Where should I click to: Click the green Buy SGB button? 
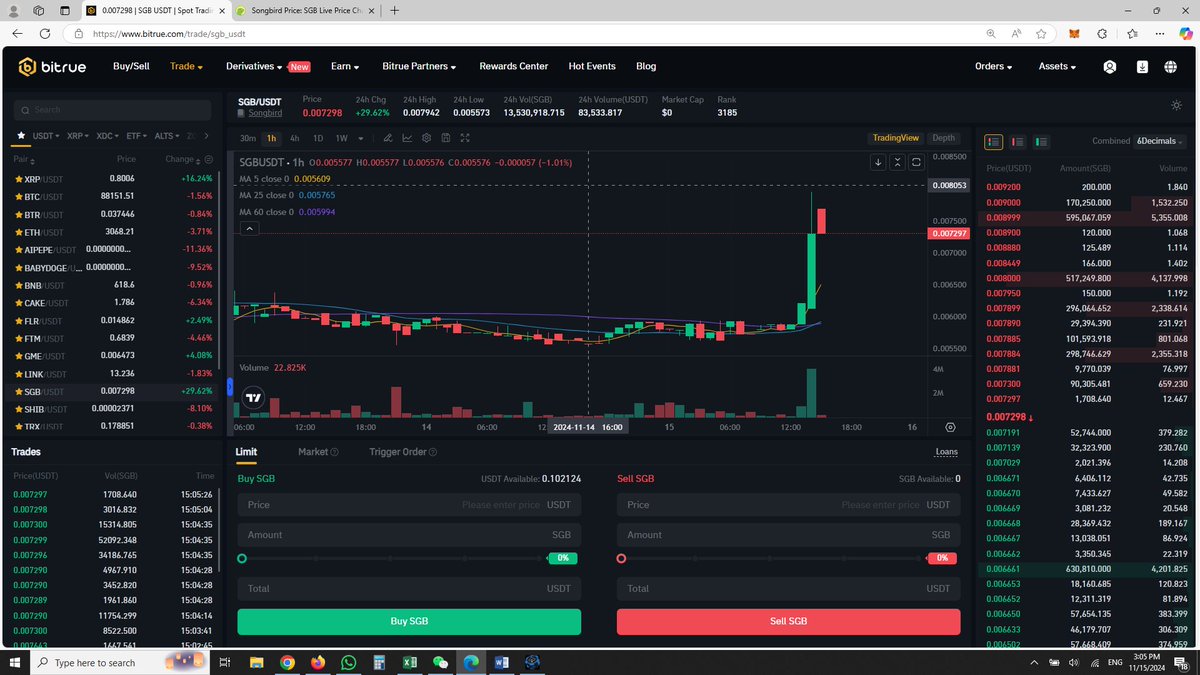pyautogui.click(x=409, y=621)
